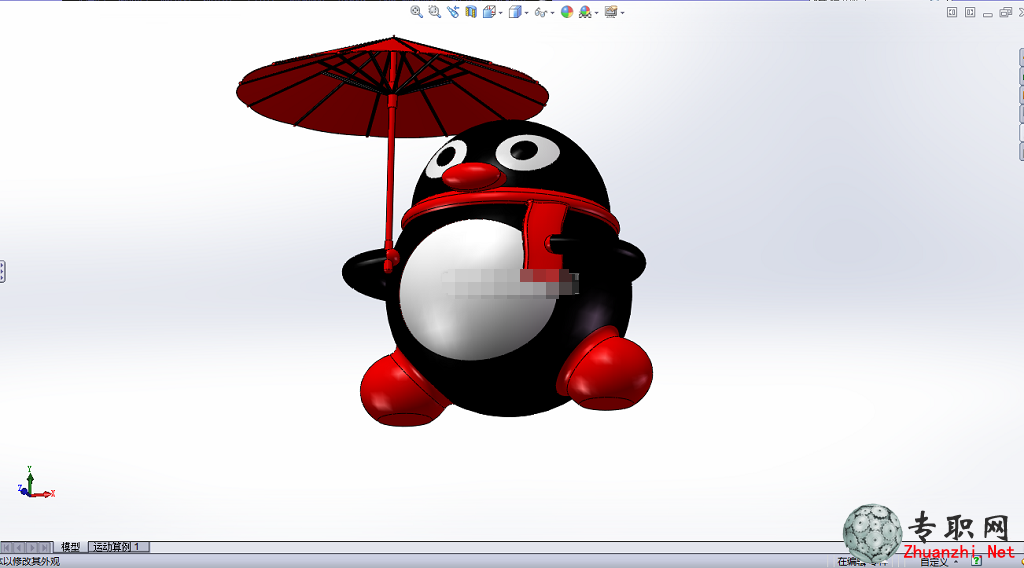Click the 在编辑 status text
Screen dimensions: 1024x568
tap(852, 561)
